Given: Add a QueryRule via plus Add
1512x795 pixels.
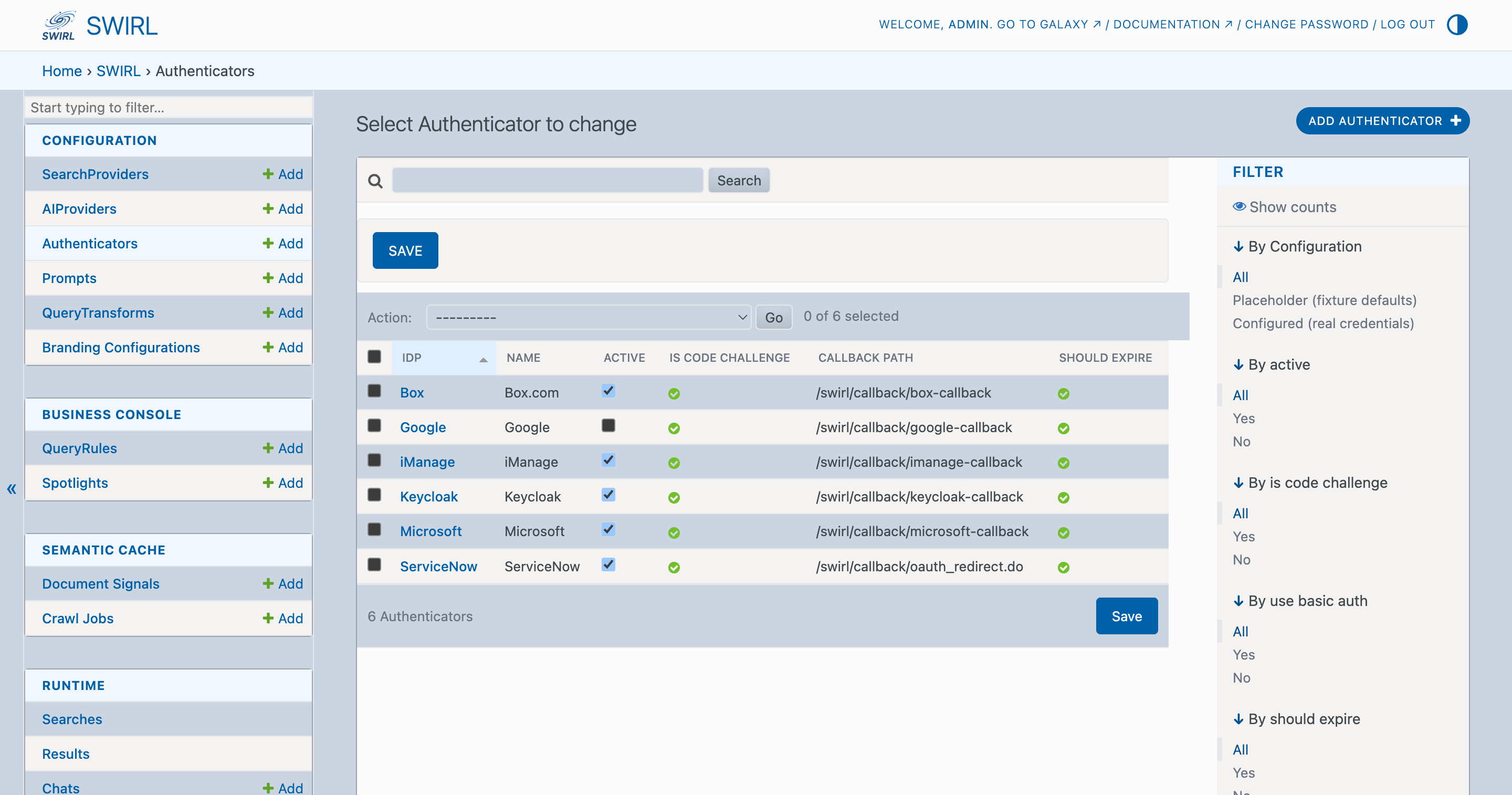Looking at the screenshot, I should [x=283, y=448].
